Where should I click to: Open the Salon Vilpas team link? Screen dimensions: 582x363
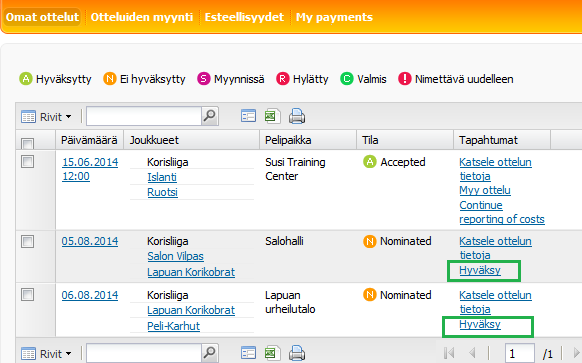pyautogui.click(x=176, y=256)
